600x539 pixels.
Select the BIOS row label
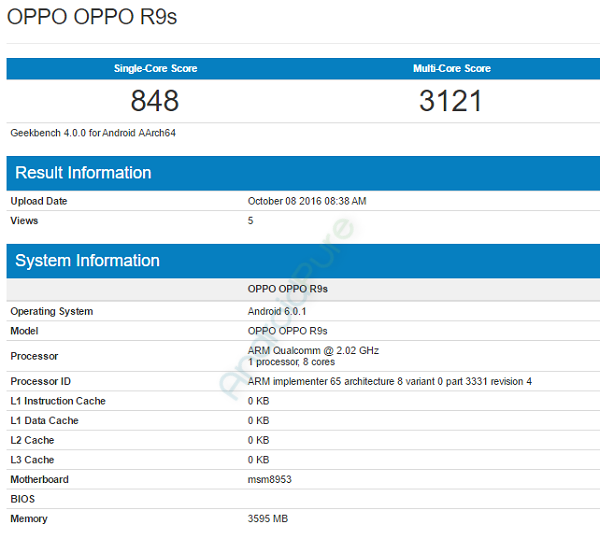23,499
